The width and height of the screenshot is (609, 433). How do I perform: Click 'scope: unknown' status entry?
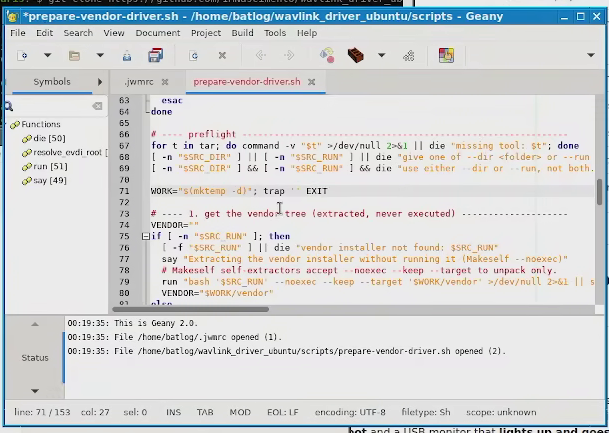click(501, 412)
